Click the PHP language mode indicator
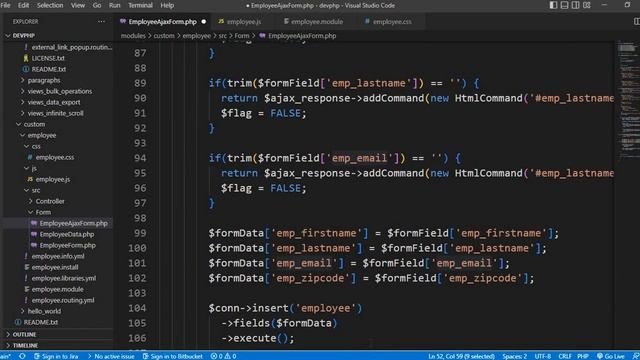The image size is (640, 360). (x=583, y=356)
